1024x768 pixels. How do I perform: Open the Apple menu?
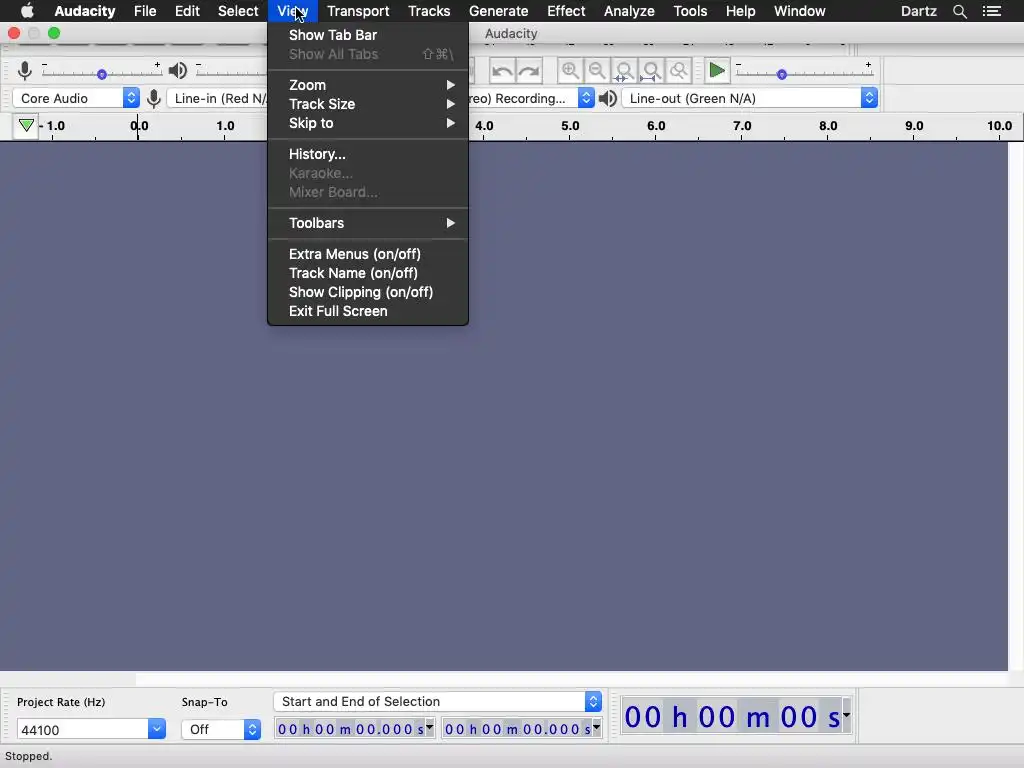pyautogui.click(x=27, y=11)
